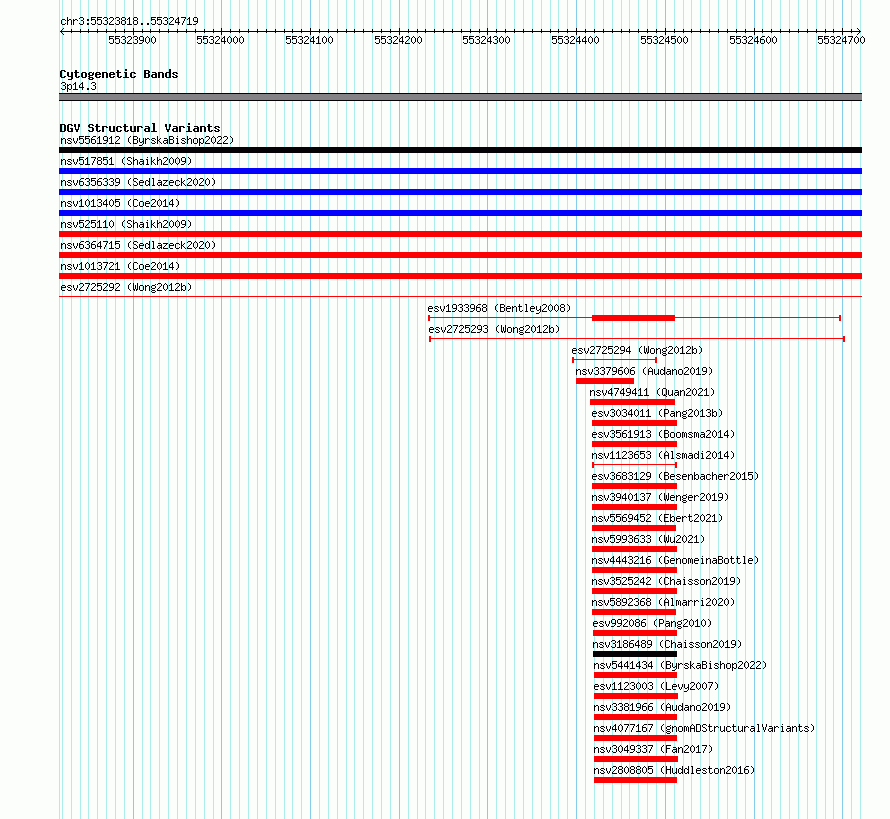Open esv1933968 (Bentley2008) variant
This screenshot has height=819, width=890.
[x=499, y=308]
